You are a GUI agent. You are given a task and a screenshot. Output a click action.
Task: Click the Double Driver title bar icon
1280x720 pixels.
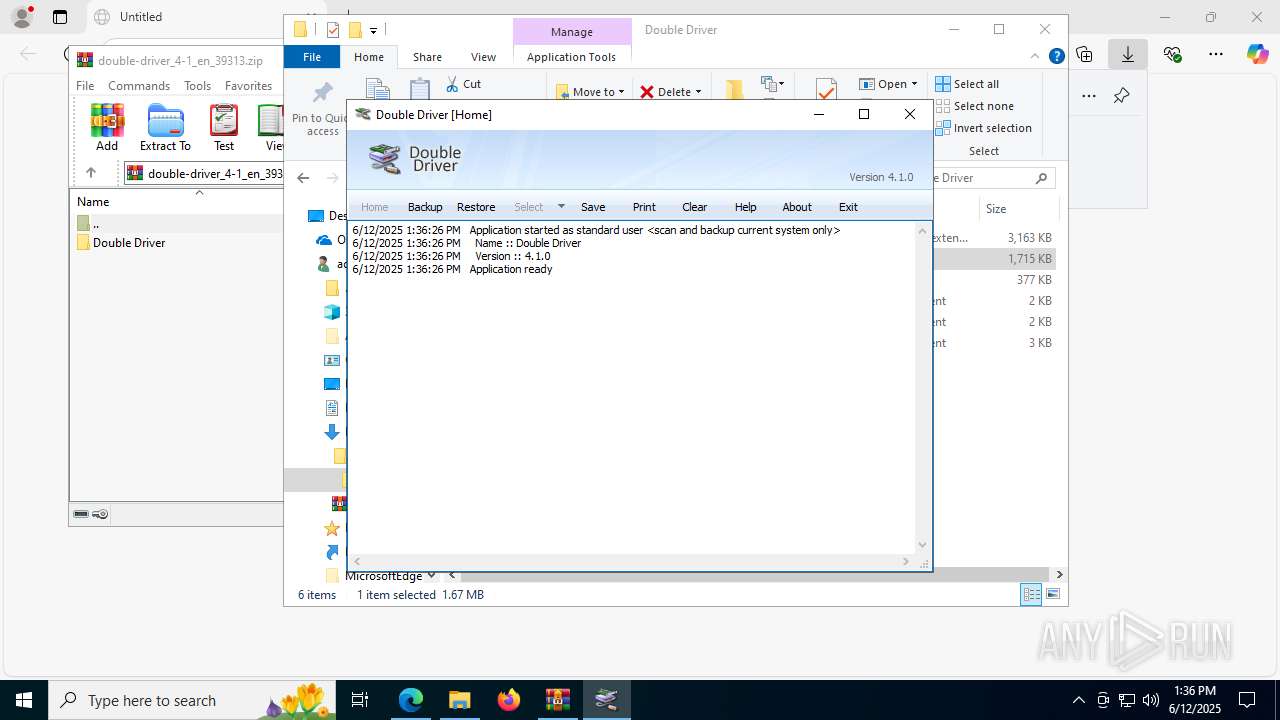tap(363, 114)
